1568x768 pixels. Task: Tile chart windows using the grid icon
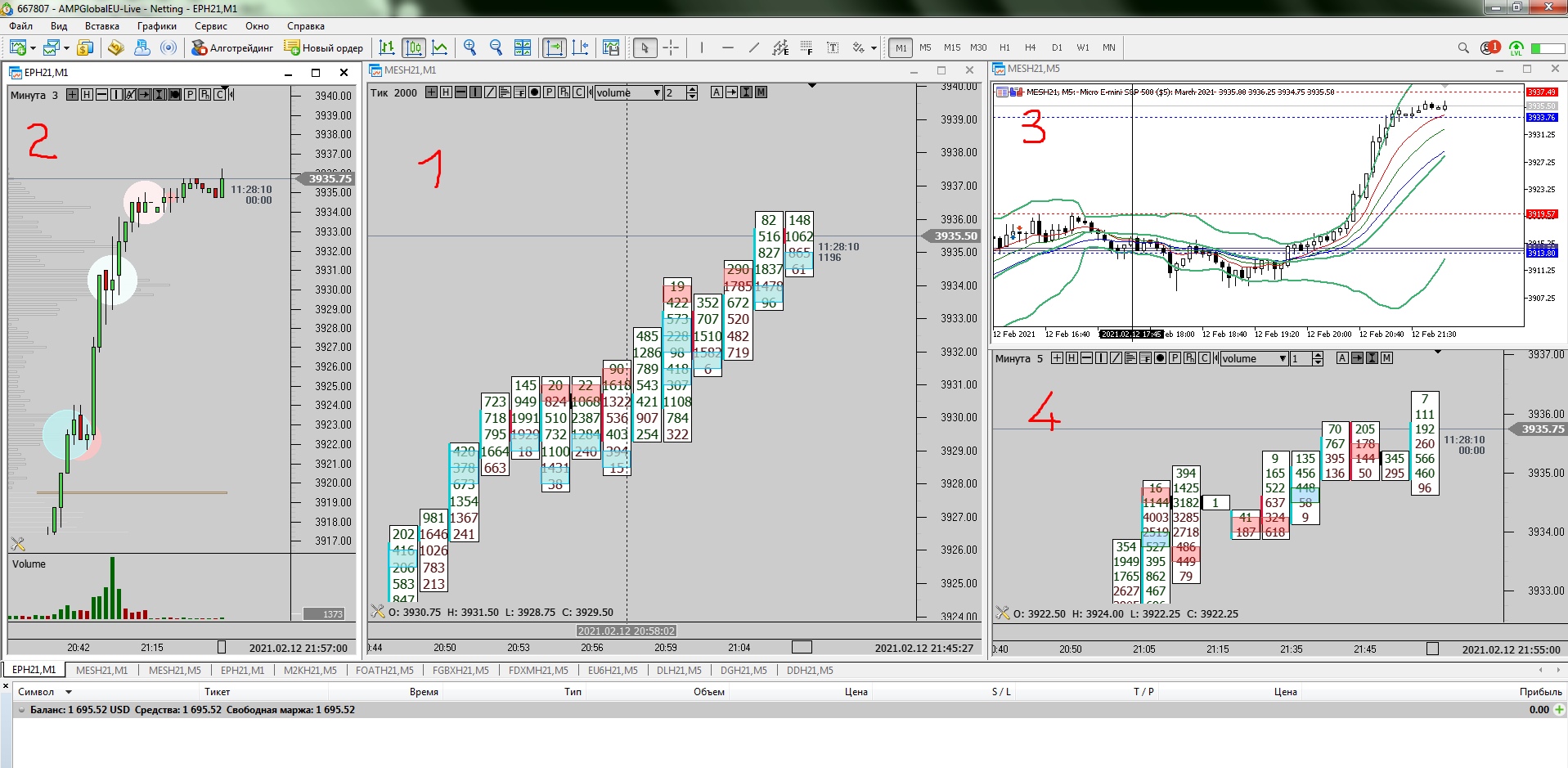(x=523, y=47)
